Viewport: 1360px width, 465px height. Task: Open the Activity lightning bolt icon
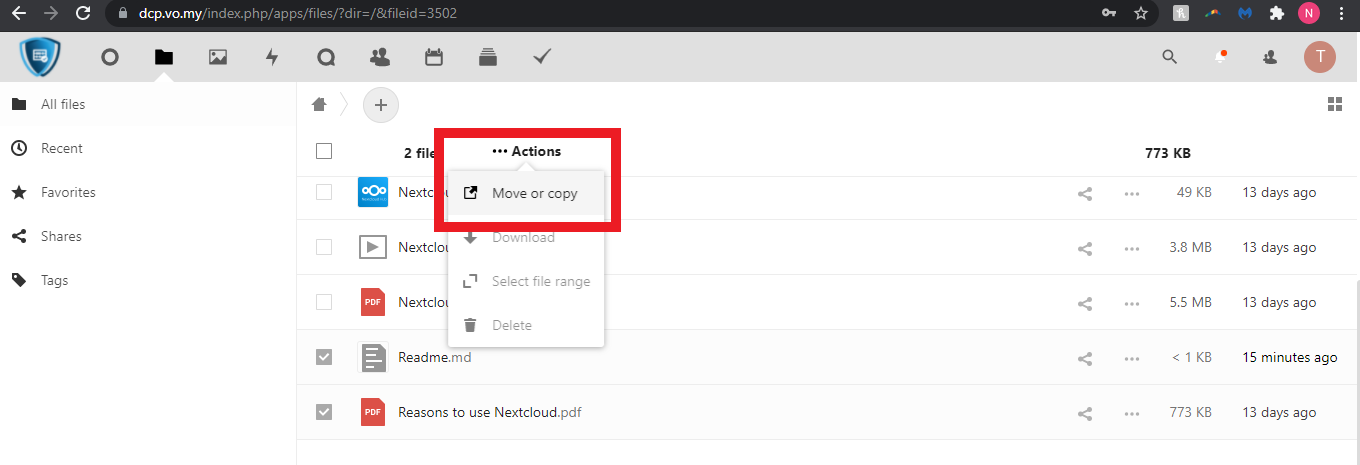[272, 58]
